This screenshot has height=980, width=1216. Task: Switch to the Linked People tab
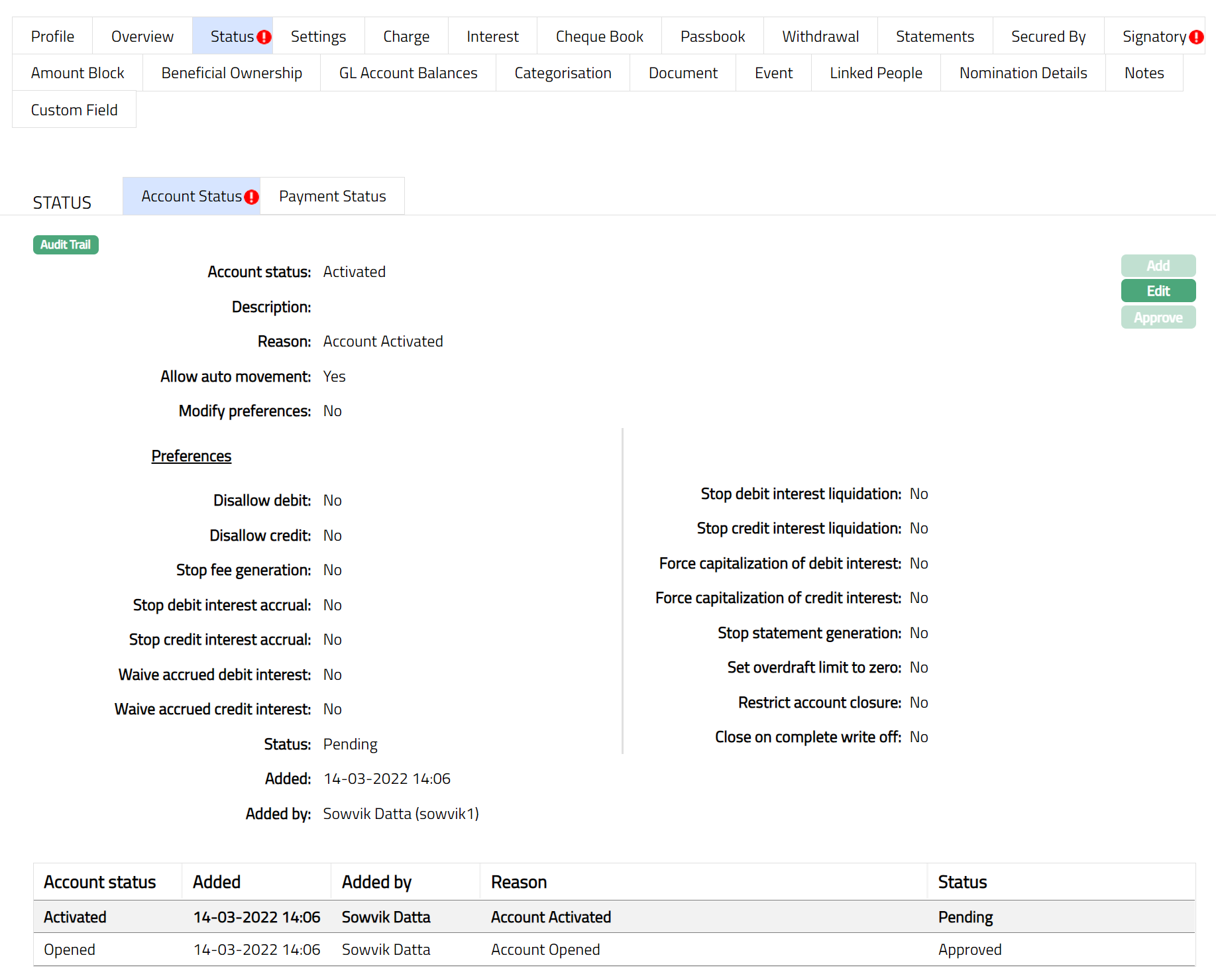tap(875, 73)
